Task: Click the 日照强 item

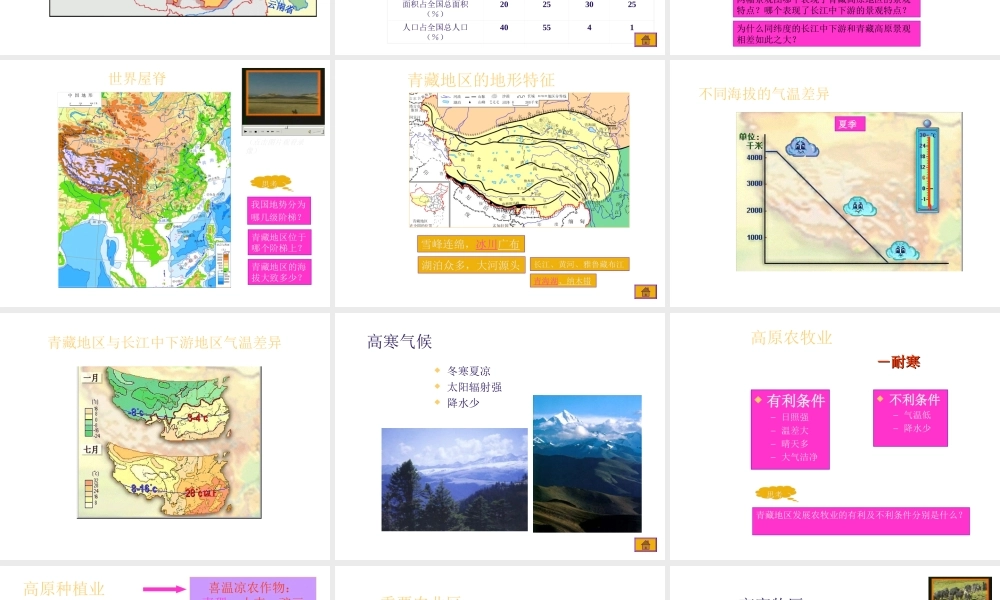Action: pos(795,417)
